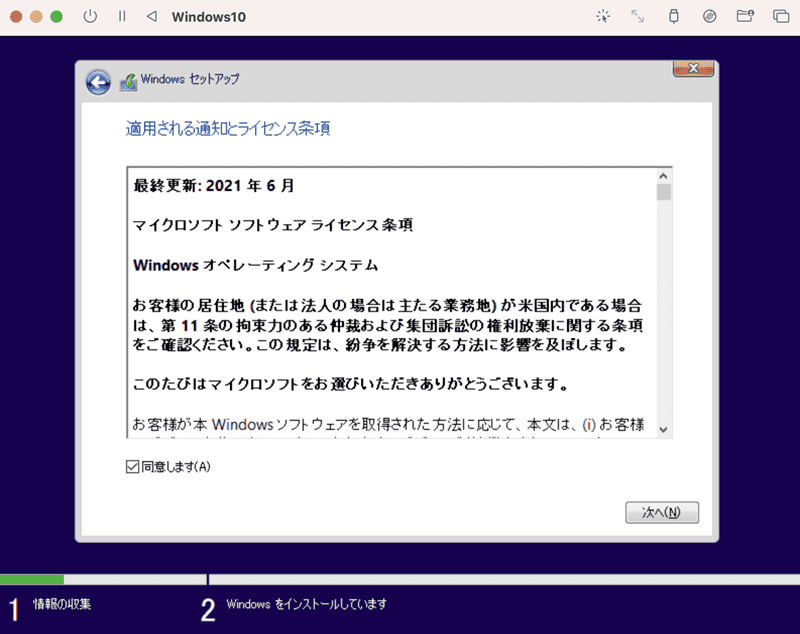Click the step 2 Windows をインストールしています label

click(x=306, y=604)
